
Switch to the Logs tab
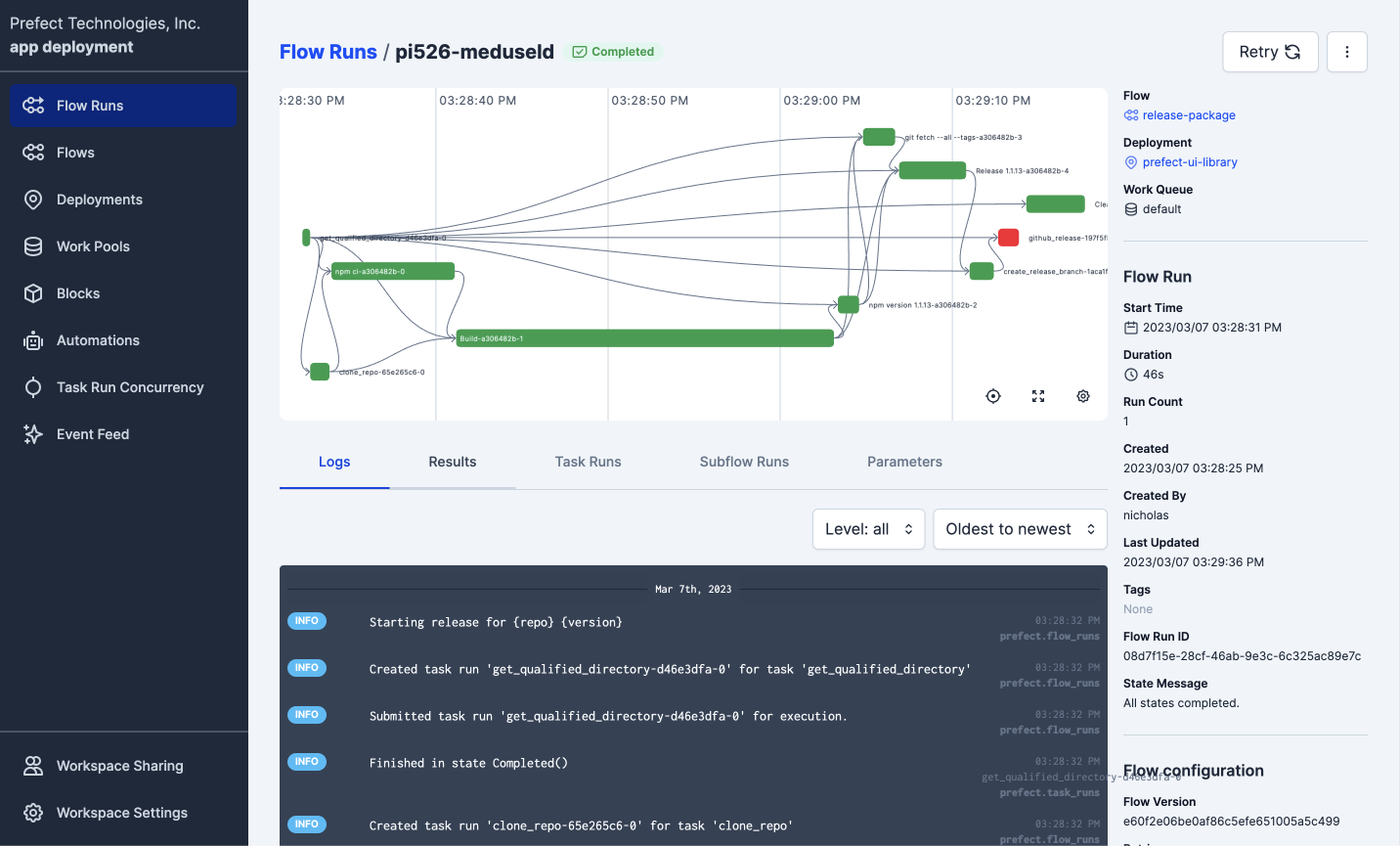[x=334, y=462]
